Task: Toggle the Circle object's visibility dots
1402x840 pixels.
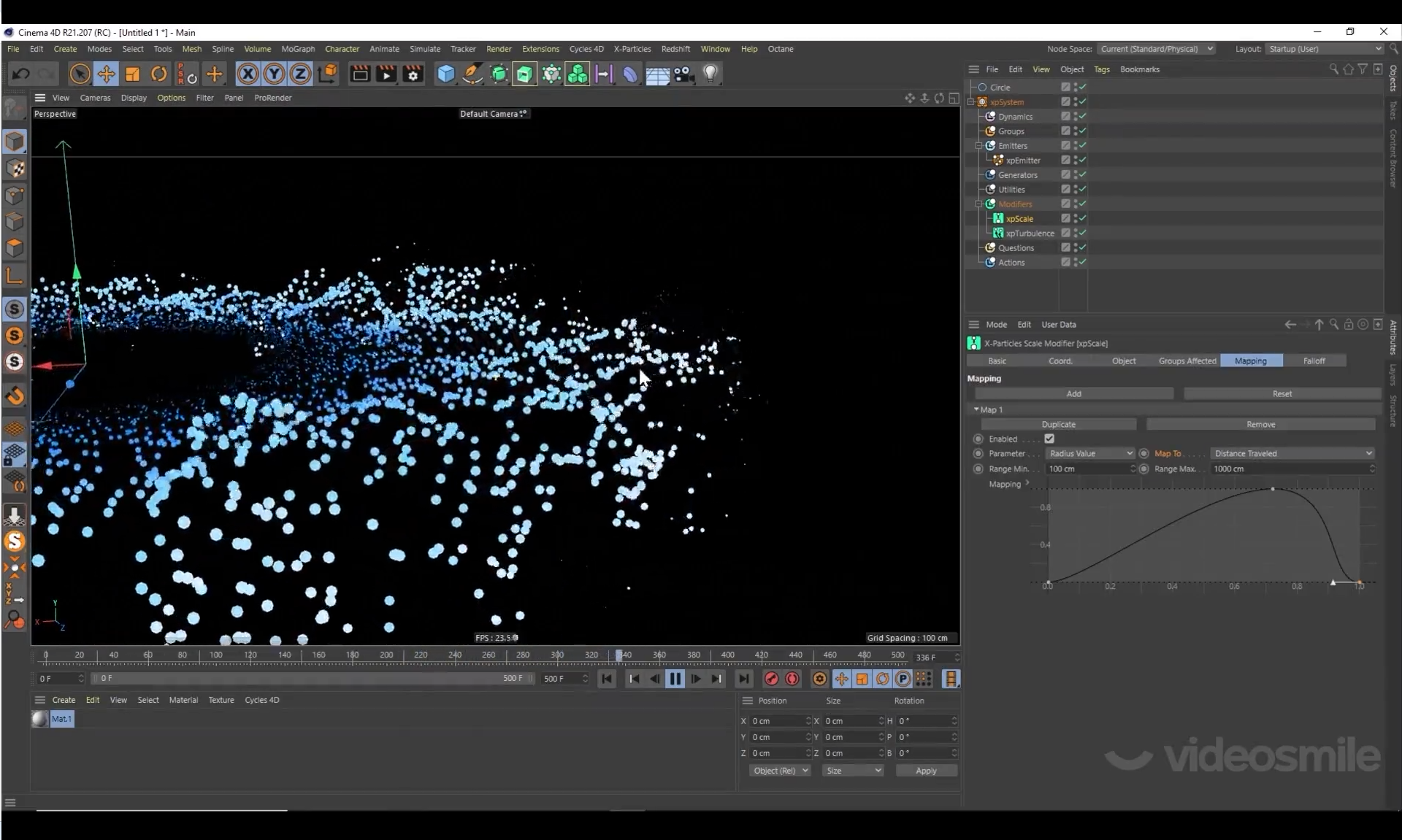Action: point(1075,87)
